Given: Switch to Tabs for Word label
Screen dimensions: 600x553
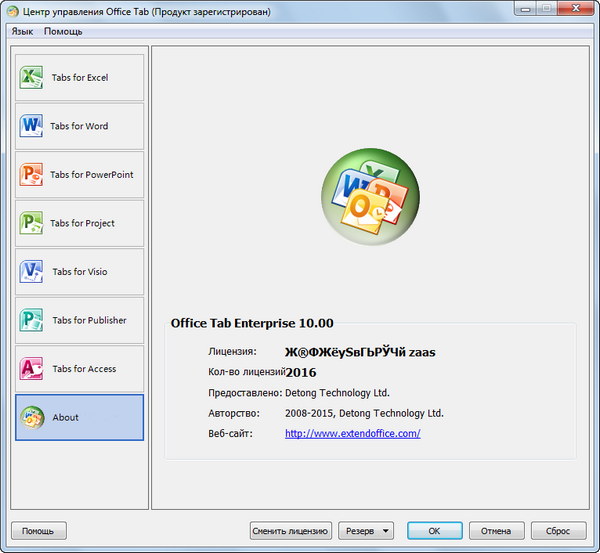Looking at the screenshot, I should click(79, 127).
